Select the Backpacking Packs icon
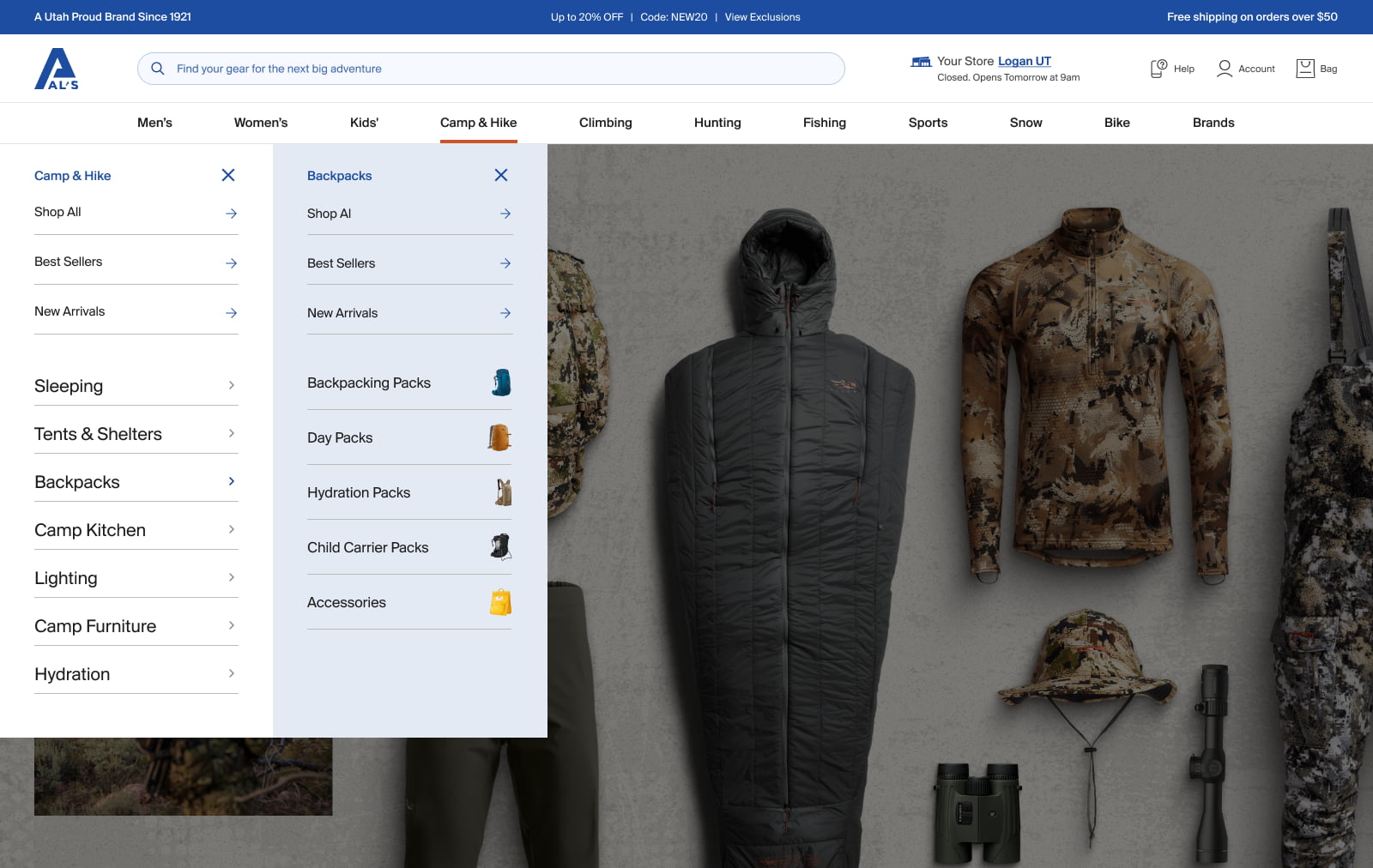This screenshot has height=868, width=1373. point(502,383)
